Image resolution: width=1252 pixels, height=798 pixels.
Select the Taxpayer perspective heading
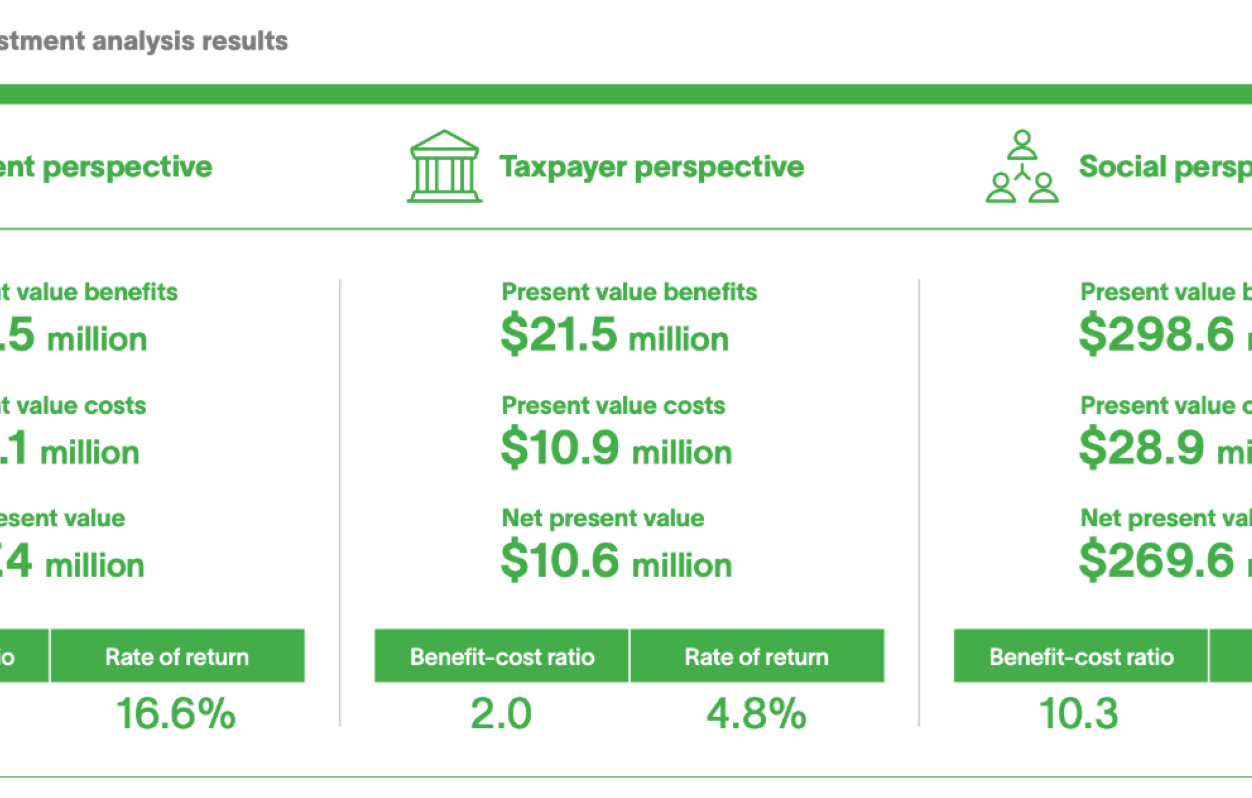[651, 166]
